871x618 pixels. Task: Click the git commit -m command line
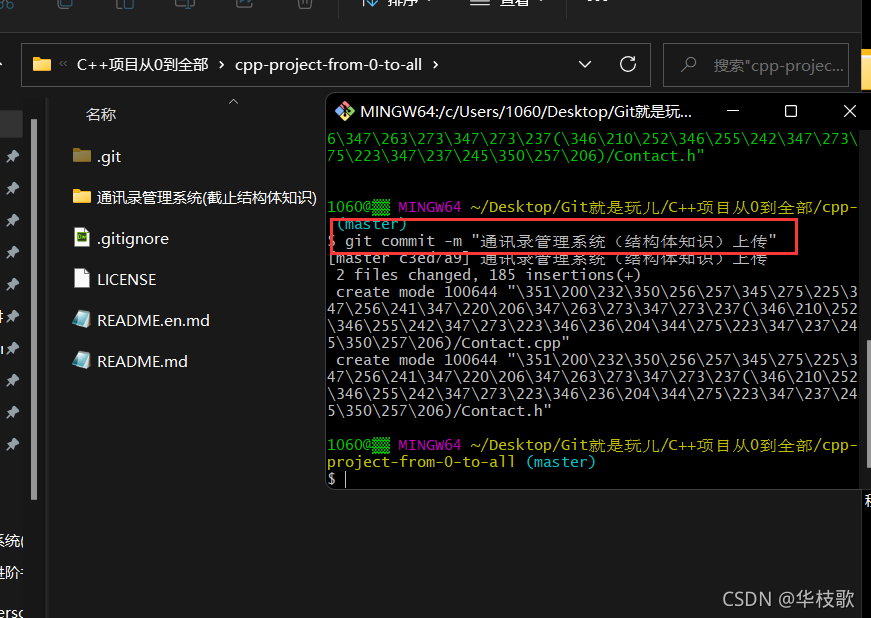click(x=552, y=242)
